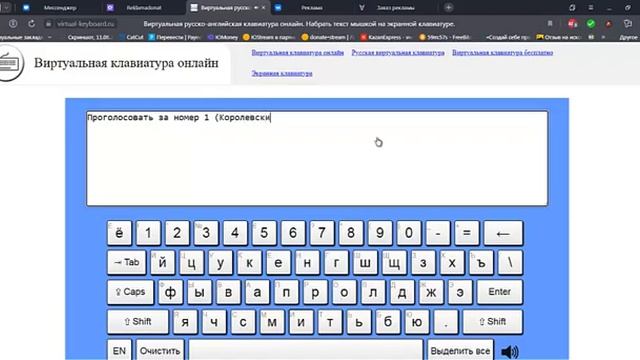The width and height of the screenshot is (640, 360).
Task: Click the Enter key
Action: [500, 292]
